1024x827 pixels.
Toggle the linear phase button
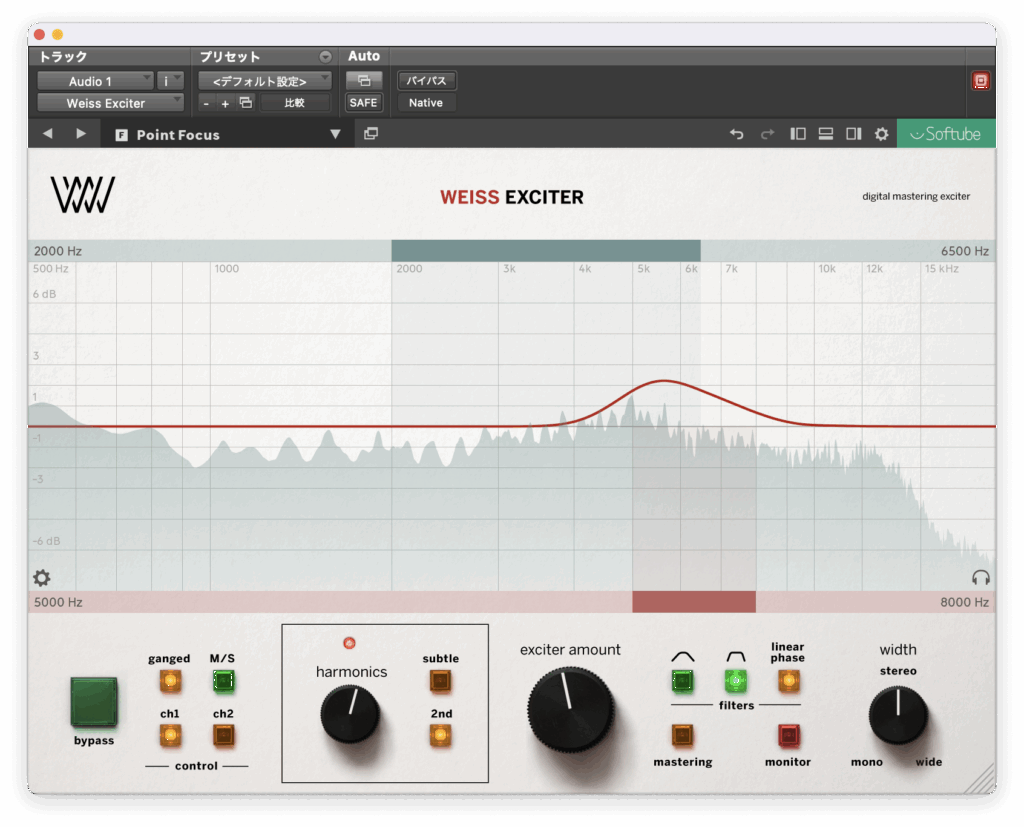(x=788, y=681)
